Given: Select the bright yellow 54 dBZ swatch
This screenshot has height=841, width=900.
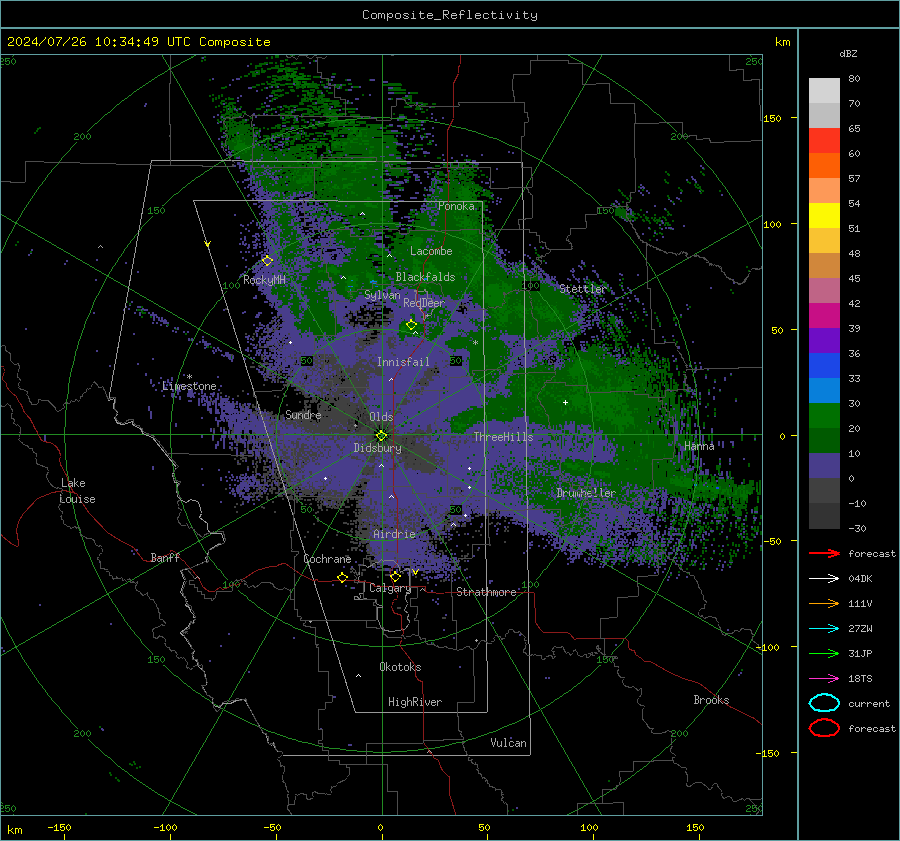Looking at the screenshot, I should (x=824, y=215).
